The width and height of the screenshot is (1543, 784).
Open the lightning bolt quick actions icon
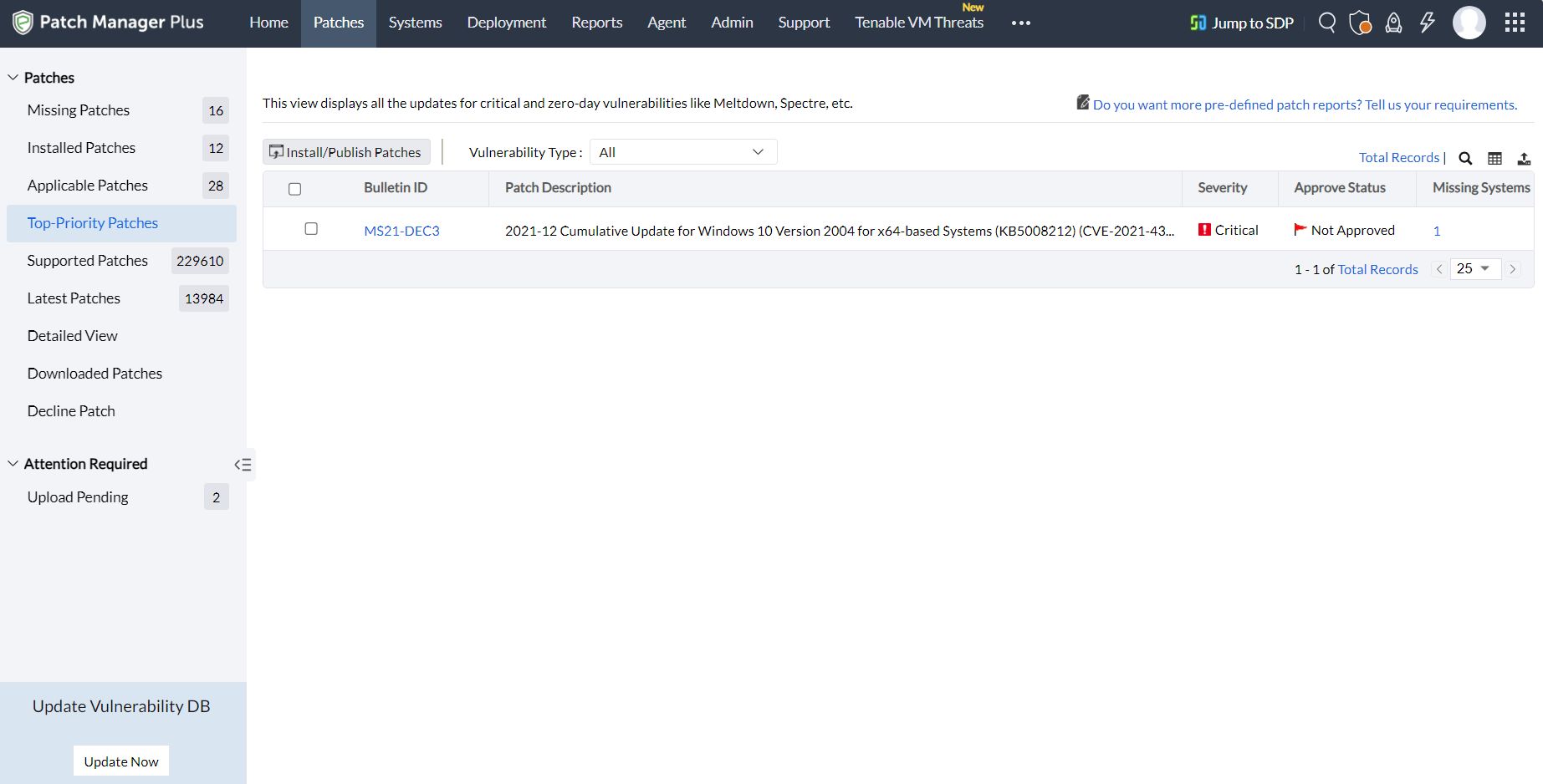[x=1428, y=23]
